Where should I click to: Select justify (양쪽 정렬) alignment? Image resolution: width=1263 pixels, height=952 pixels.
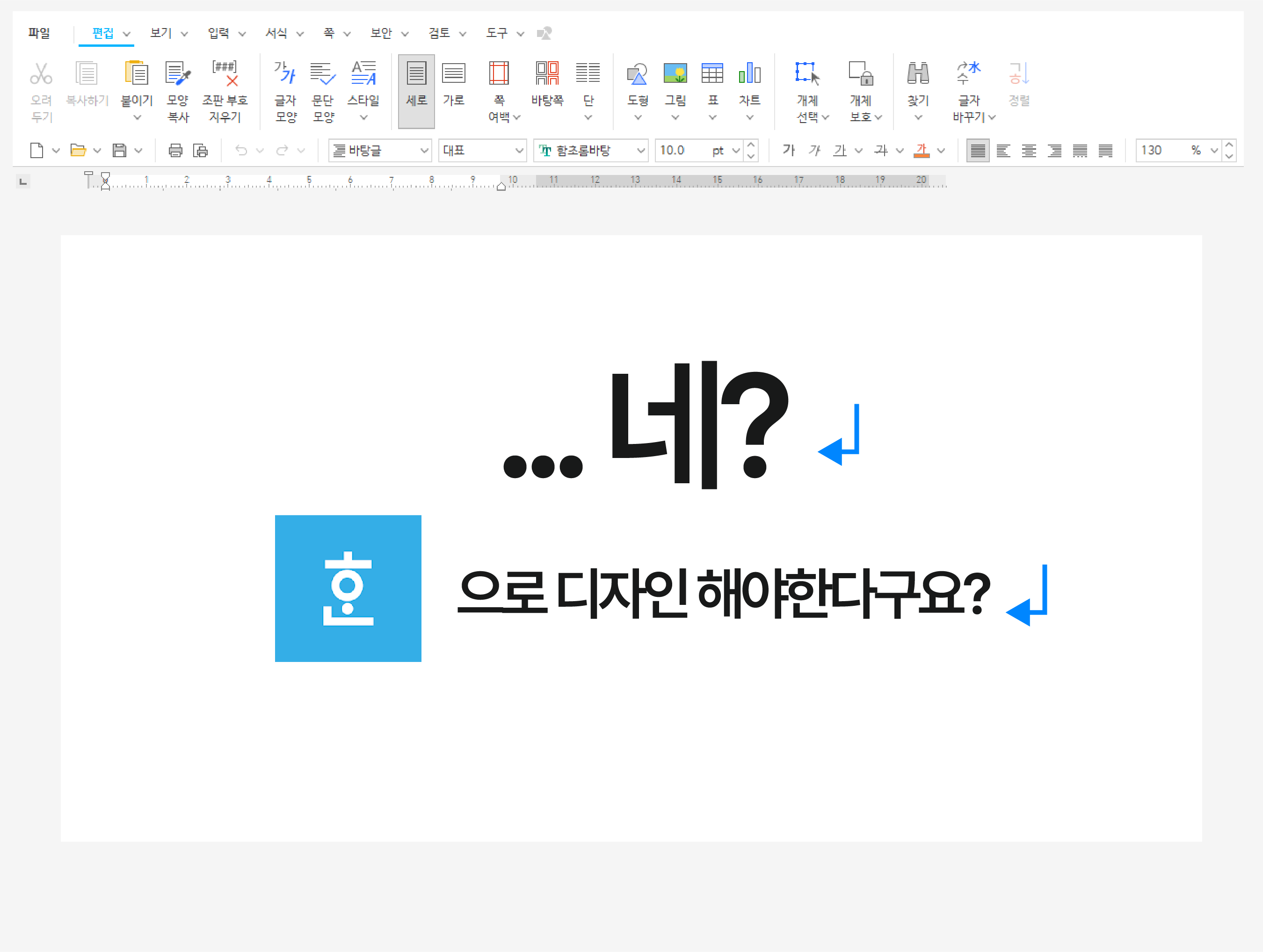(978, 150)
